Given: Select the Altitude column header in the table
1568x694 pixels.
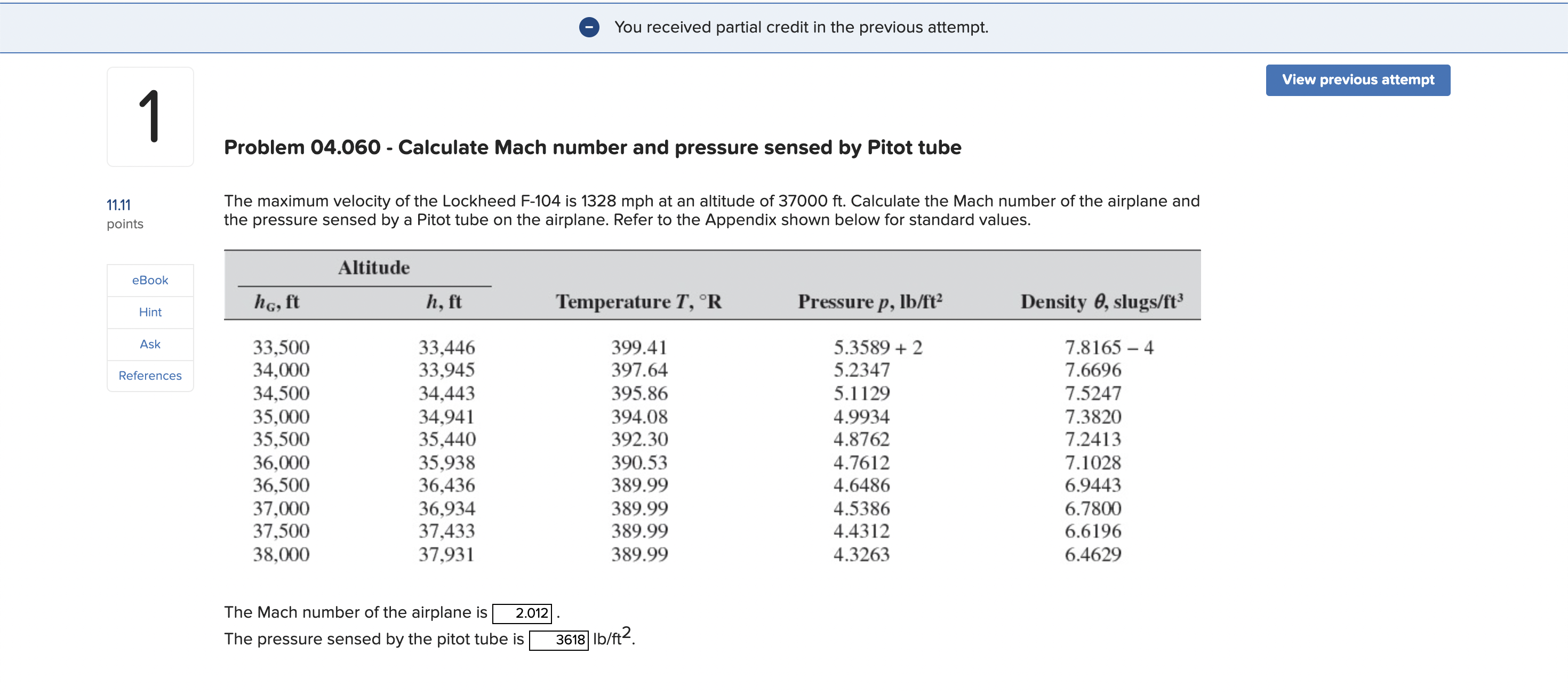Looking at the screenshot, I should (x=374, y=267).
